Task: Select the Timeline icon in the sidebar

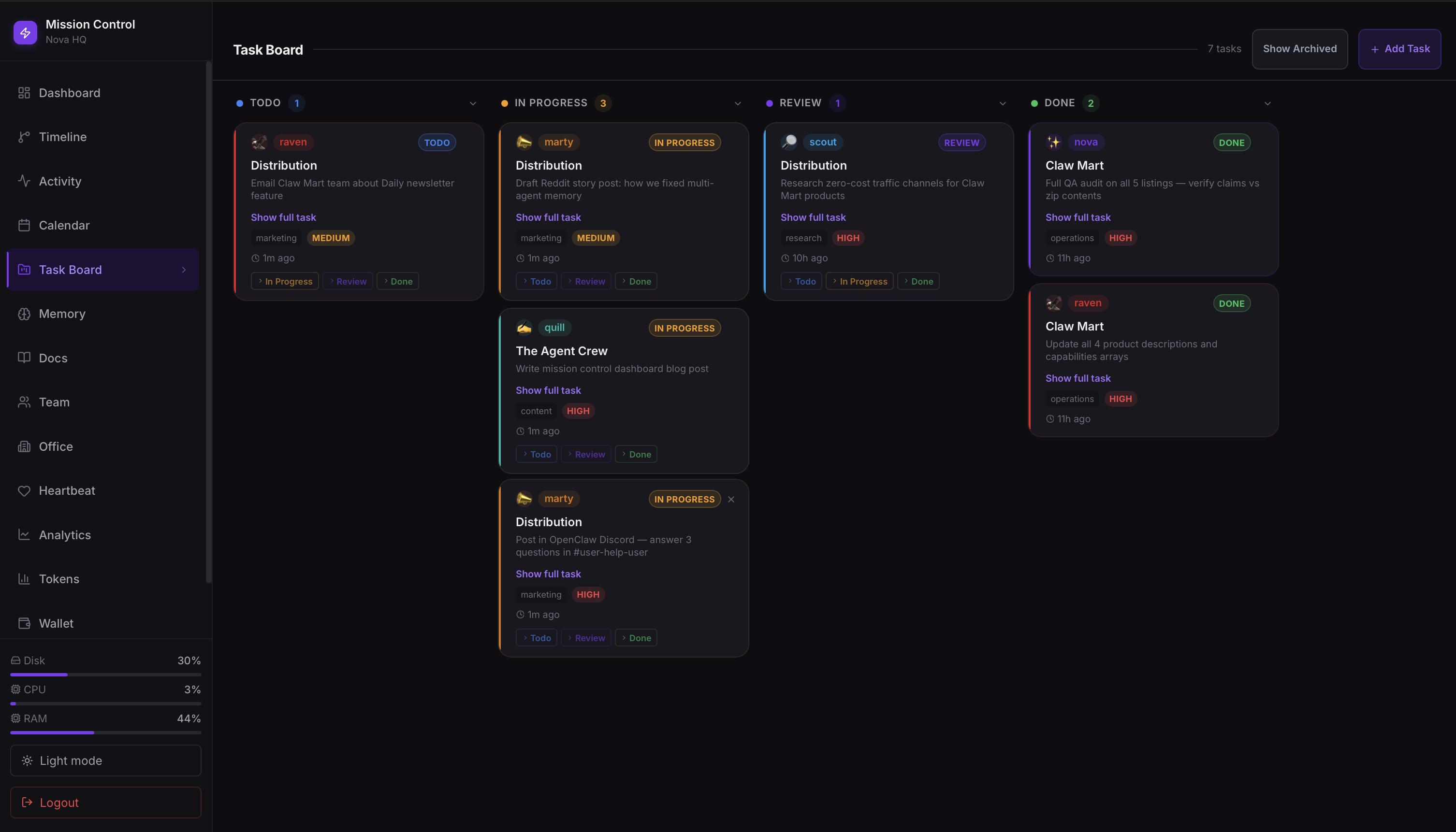Action: tap(24, 137)
